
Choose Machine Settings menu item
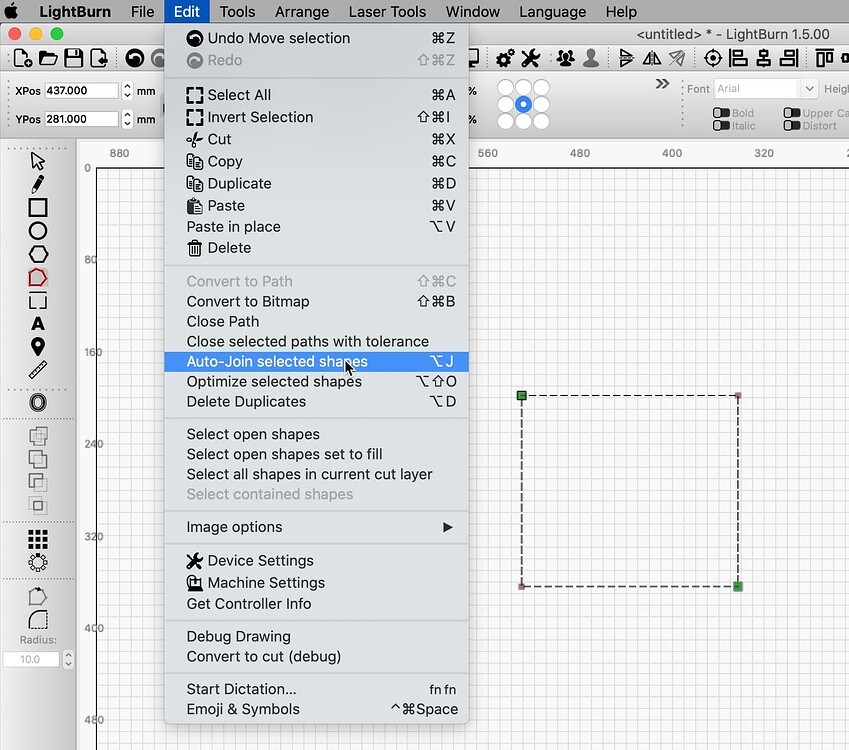[x=316, y=583]
